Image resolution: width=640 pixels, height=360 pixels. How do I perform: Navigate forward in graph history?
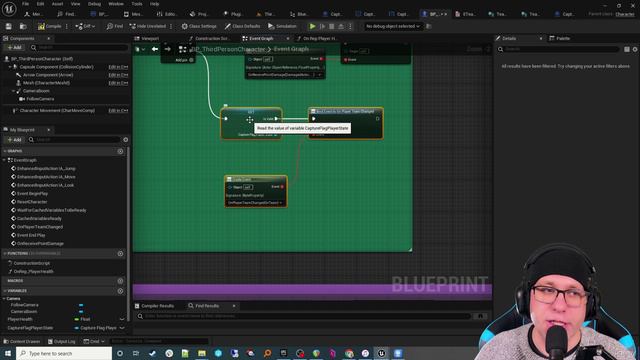point(167,49)
